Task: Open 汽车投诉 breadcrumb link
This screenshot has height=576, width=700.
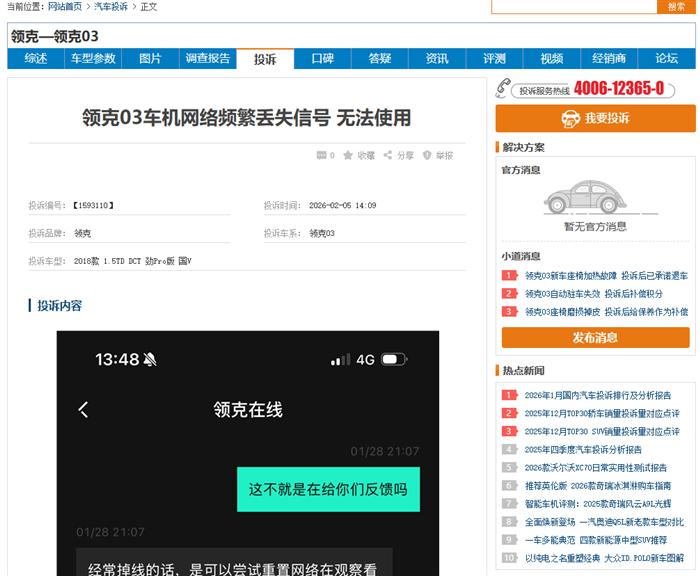Action: click(111, 6)
